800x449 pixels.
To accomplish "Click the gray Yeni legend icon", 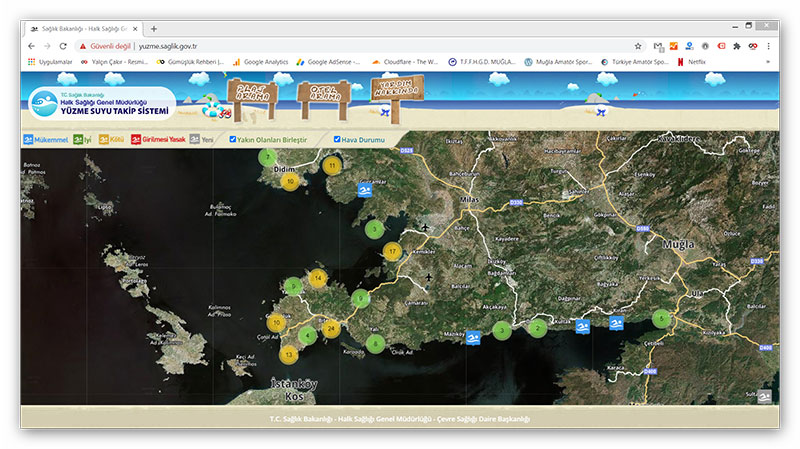I will tap(195, 140).
